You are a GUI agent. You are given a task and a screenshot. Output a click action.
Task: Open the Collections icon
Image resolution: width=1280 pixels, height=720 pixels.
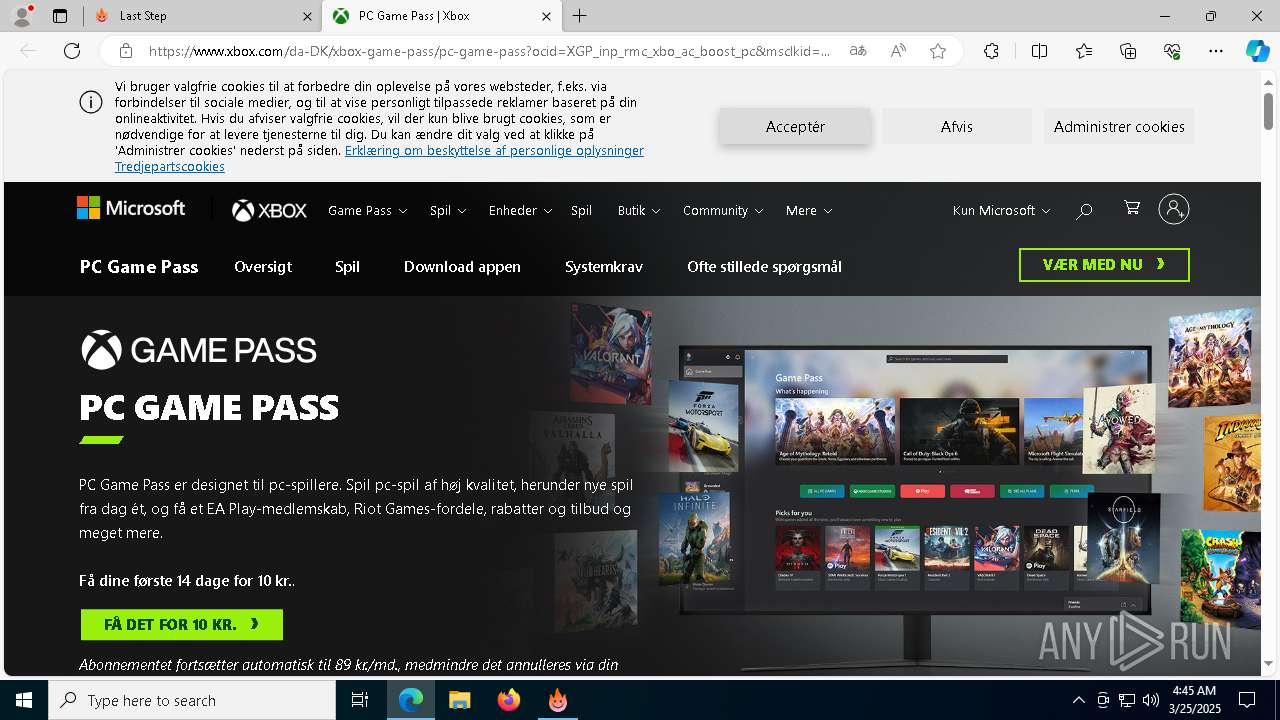(x=1128, y=51)
